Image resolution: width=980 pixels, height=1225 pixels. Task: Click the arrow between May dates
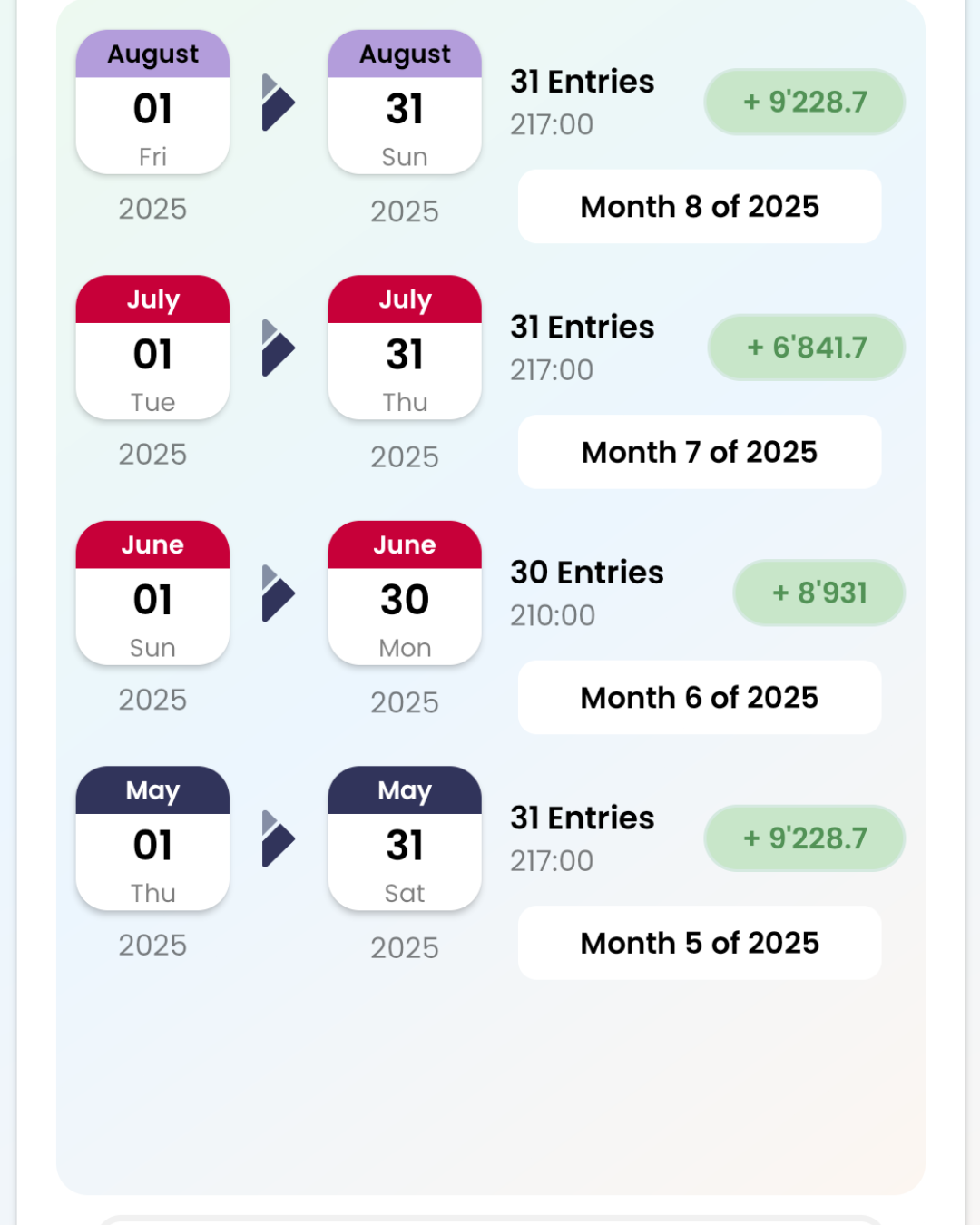tap(279, 838)
